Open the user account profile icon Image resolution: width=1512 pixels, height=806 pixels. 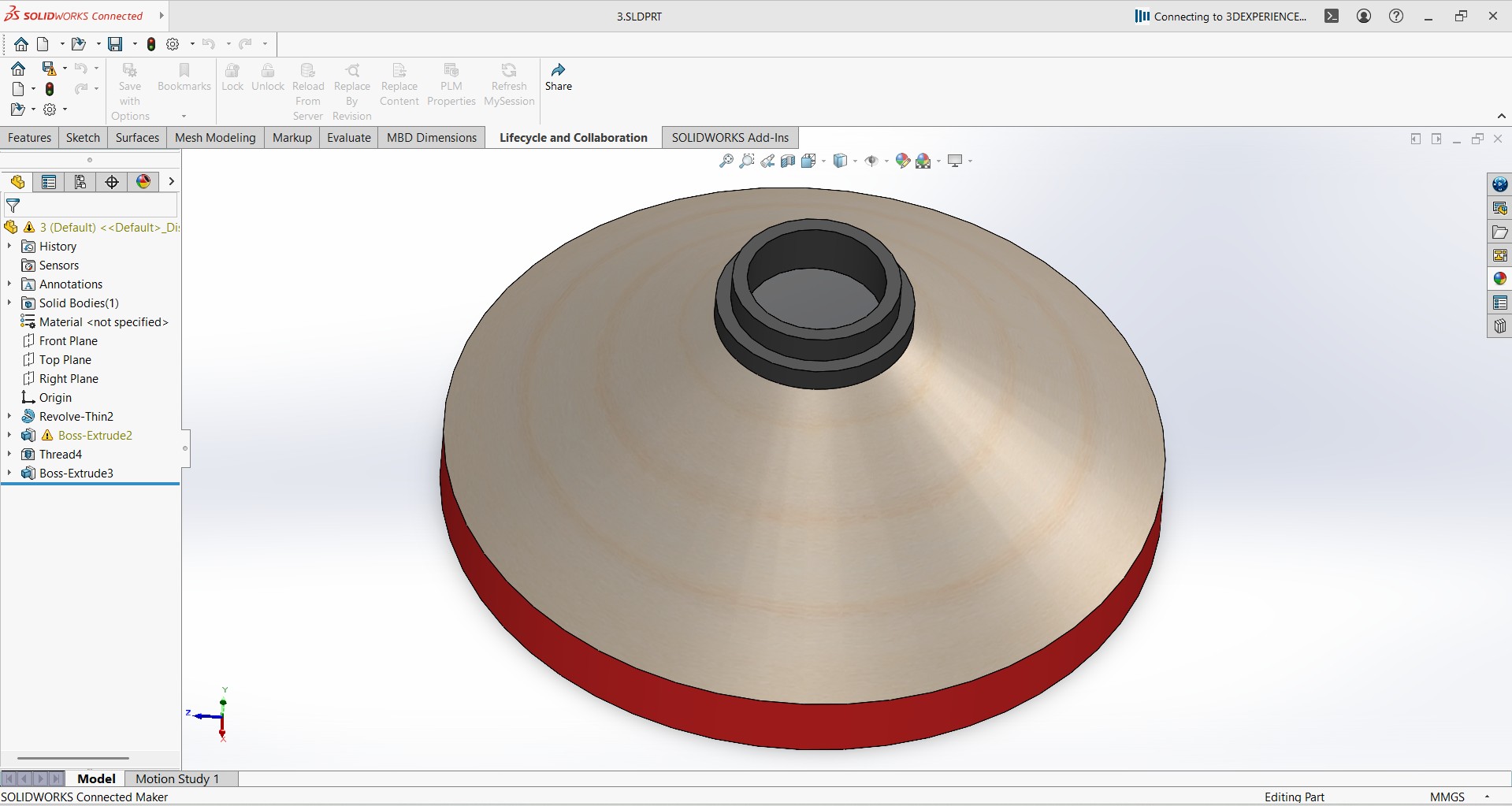click(1364, 16)
